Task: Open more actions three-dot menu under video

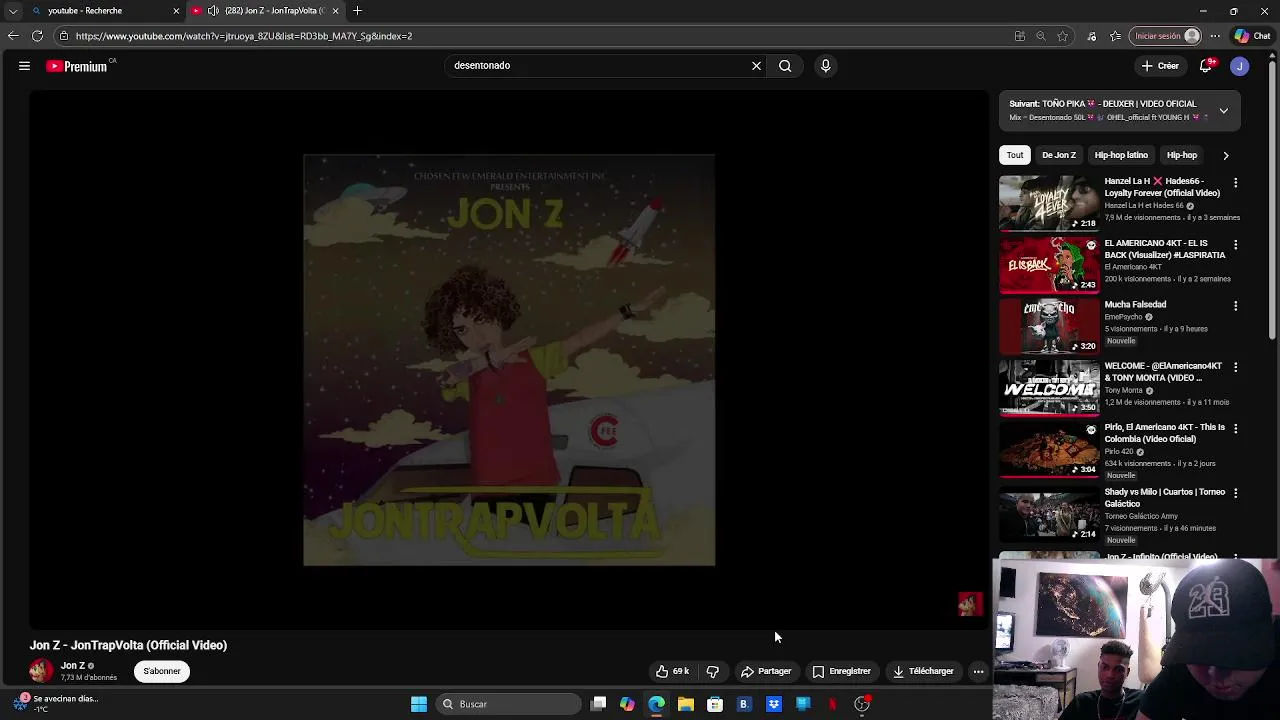Action: [x=978, y=671]
